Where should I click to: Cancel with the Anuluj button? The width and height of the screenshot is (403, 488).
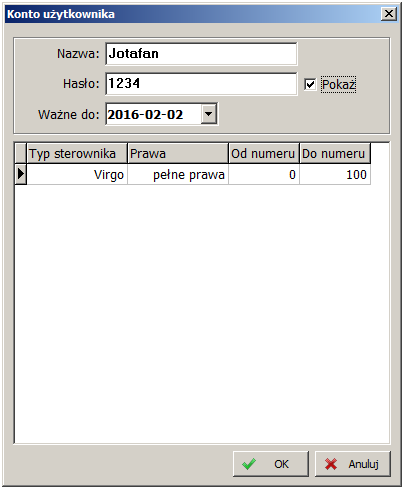coord(353,464)
